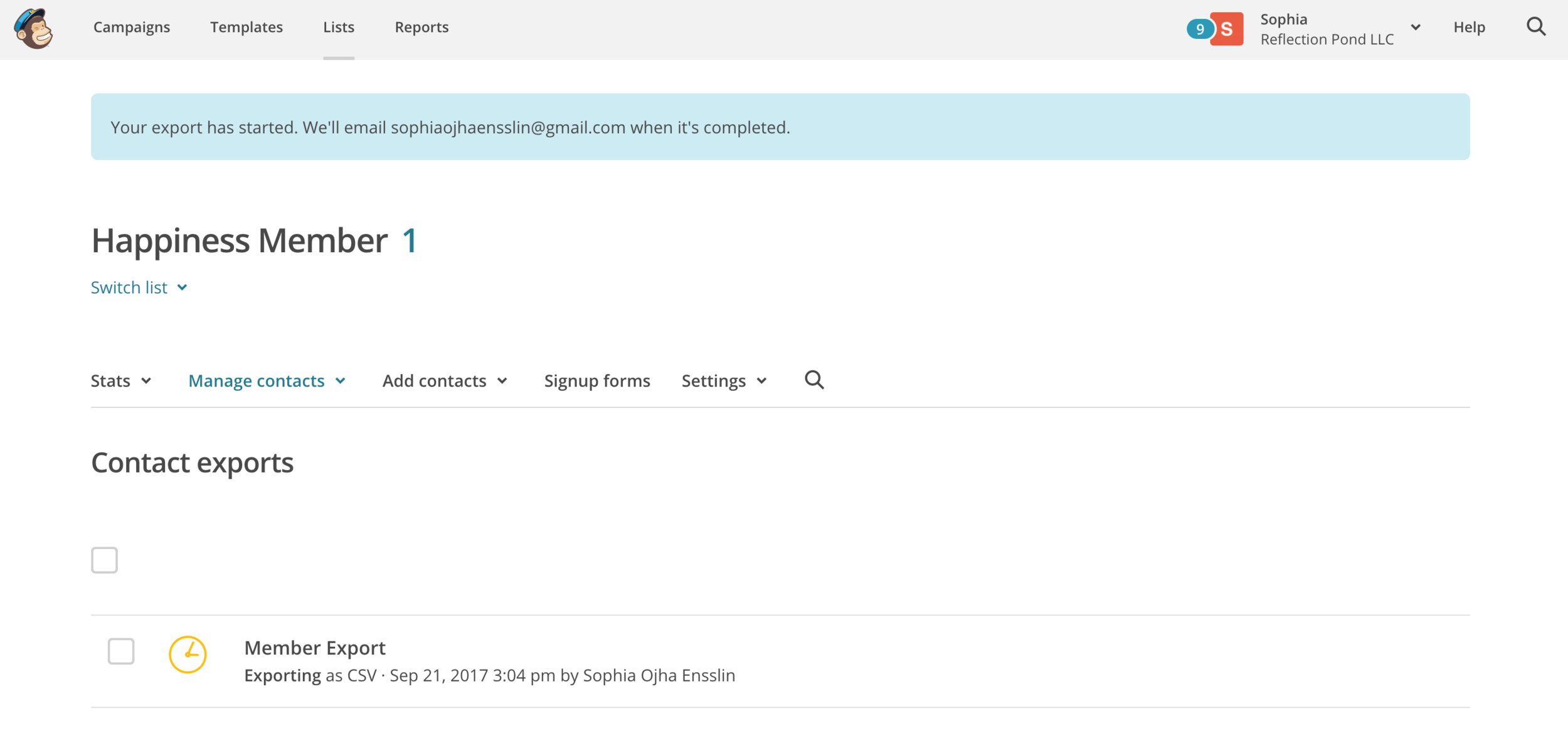Screen dimensions: 1568x748
Task: Click the Mailchimp monkey logo
Action: pos(34,28)
